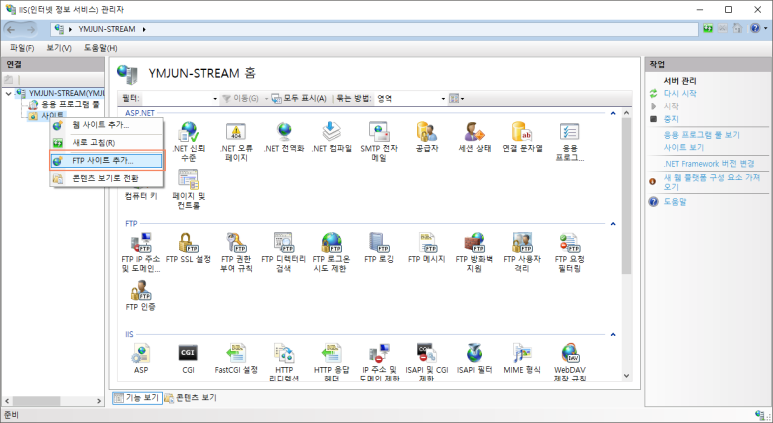This screenshot has width=773, height=423.
Task: Open the MIME 형식 feature
Action: (x=522, y=358)
